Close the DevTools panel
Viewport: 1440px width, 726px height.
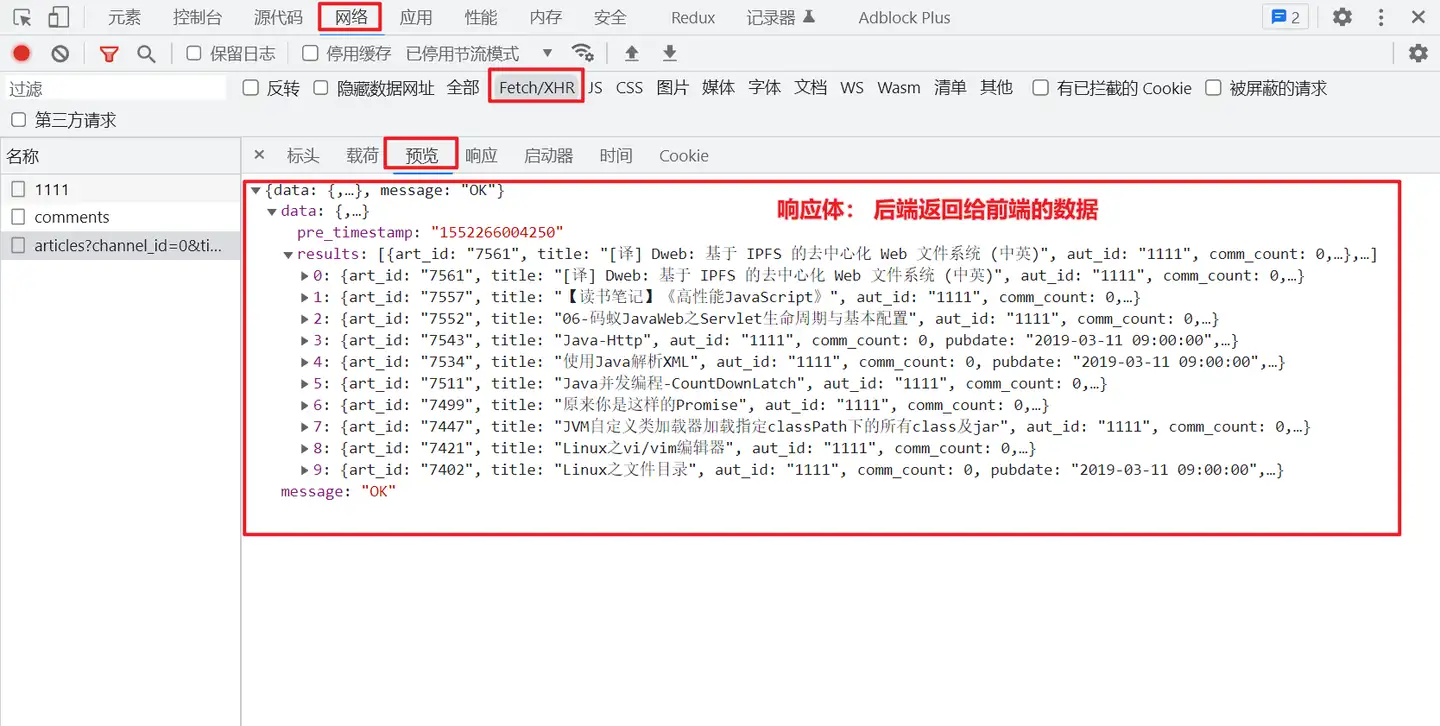[1418, 17]
